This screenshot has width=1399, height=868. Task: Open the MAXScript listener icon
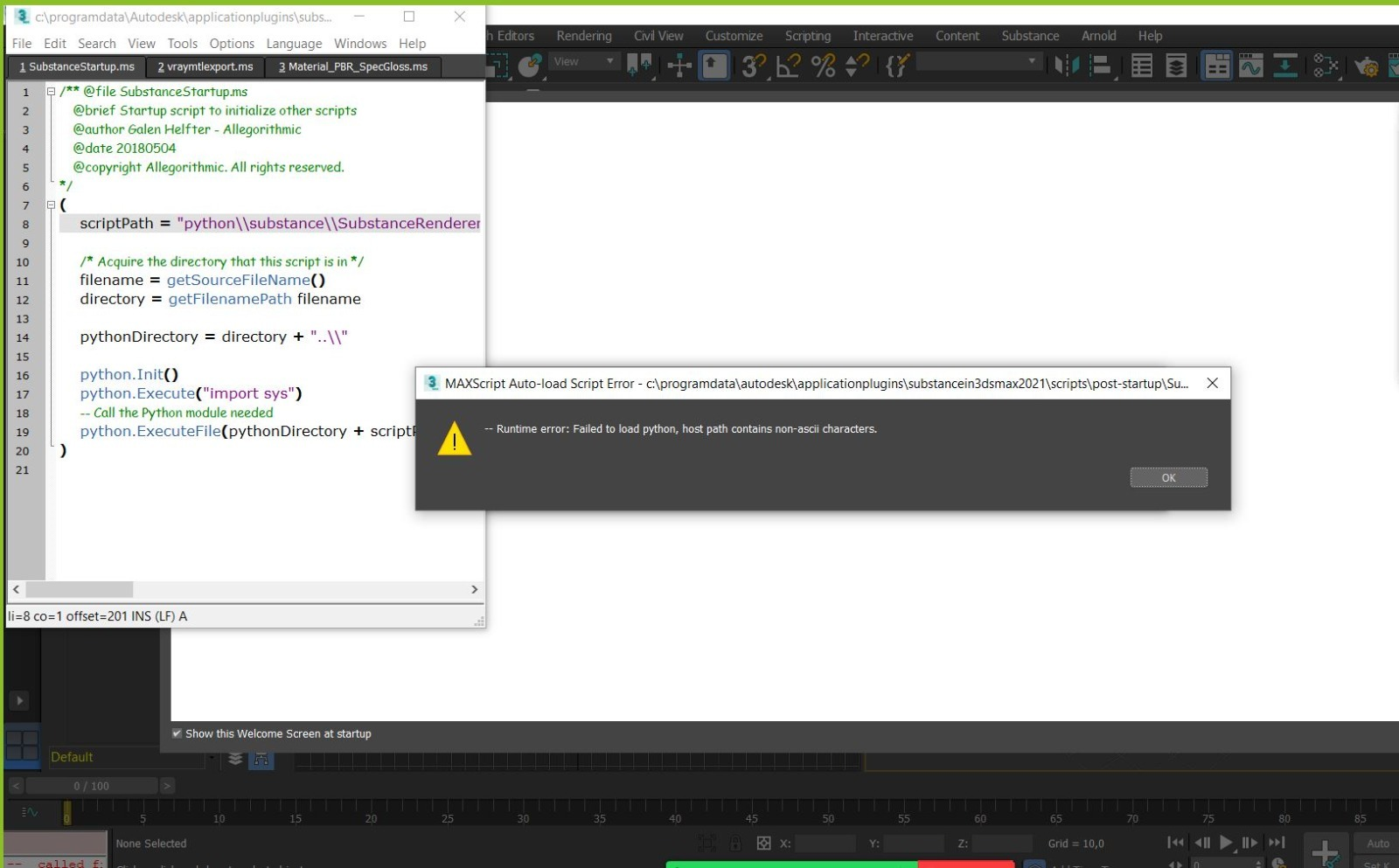[x=897, y=66]
